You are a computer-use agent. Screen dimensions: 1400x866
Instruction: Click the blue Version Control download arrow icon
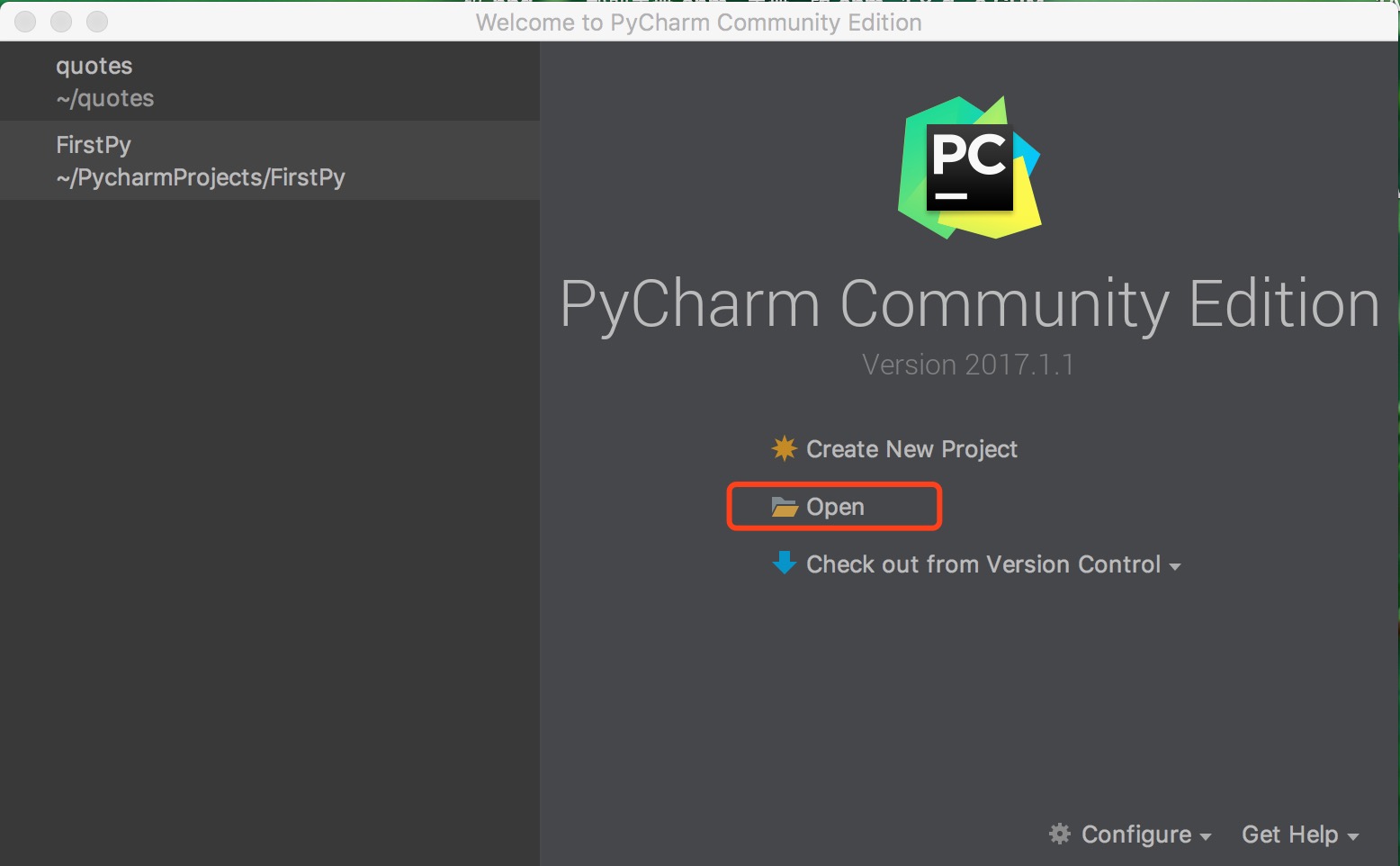coord(785,564)
